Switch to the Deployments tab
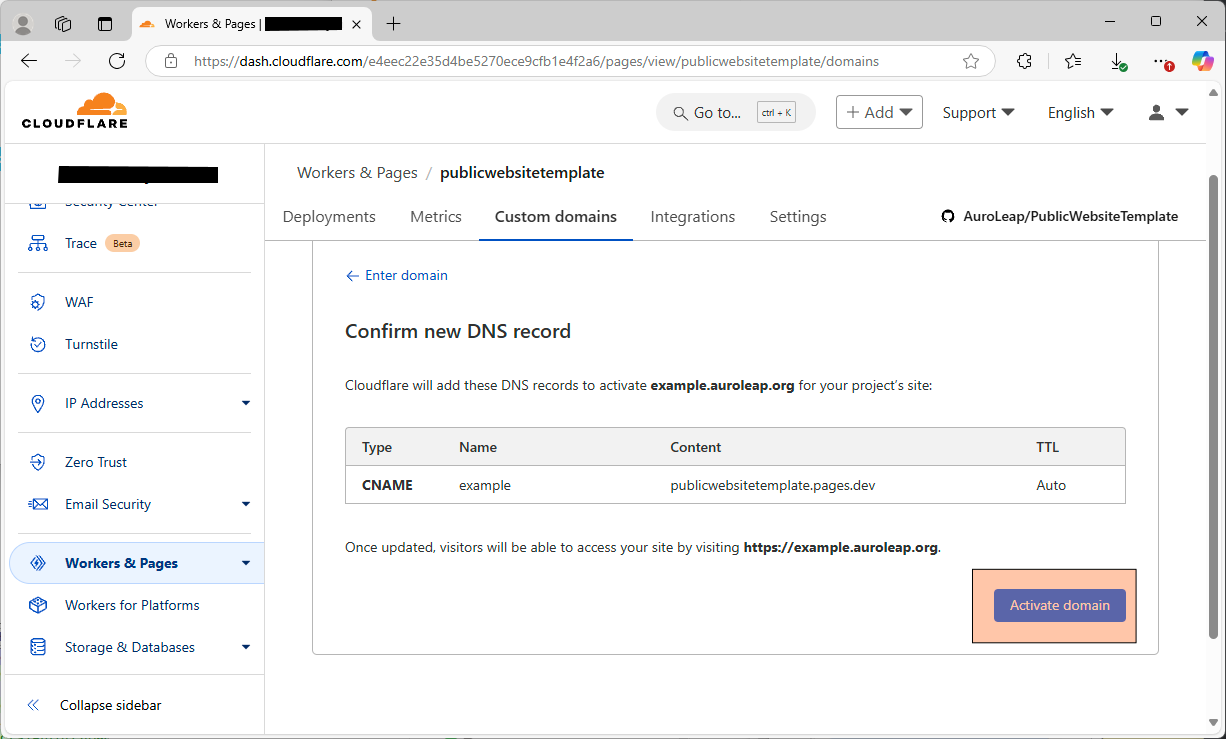Viewport: 1226px width, 739px height. [x=329, y=216]
